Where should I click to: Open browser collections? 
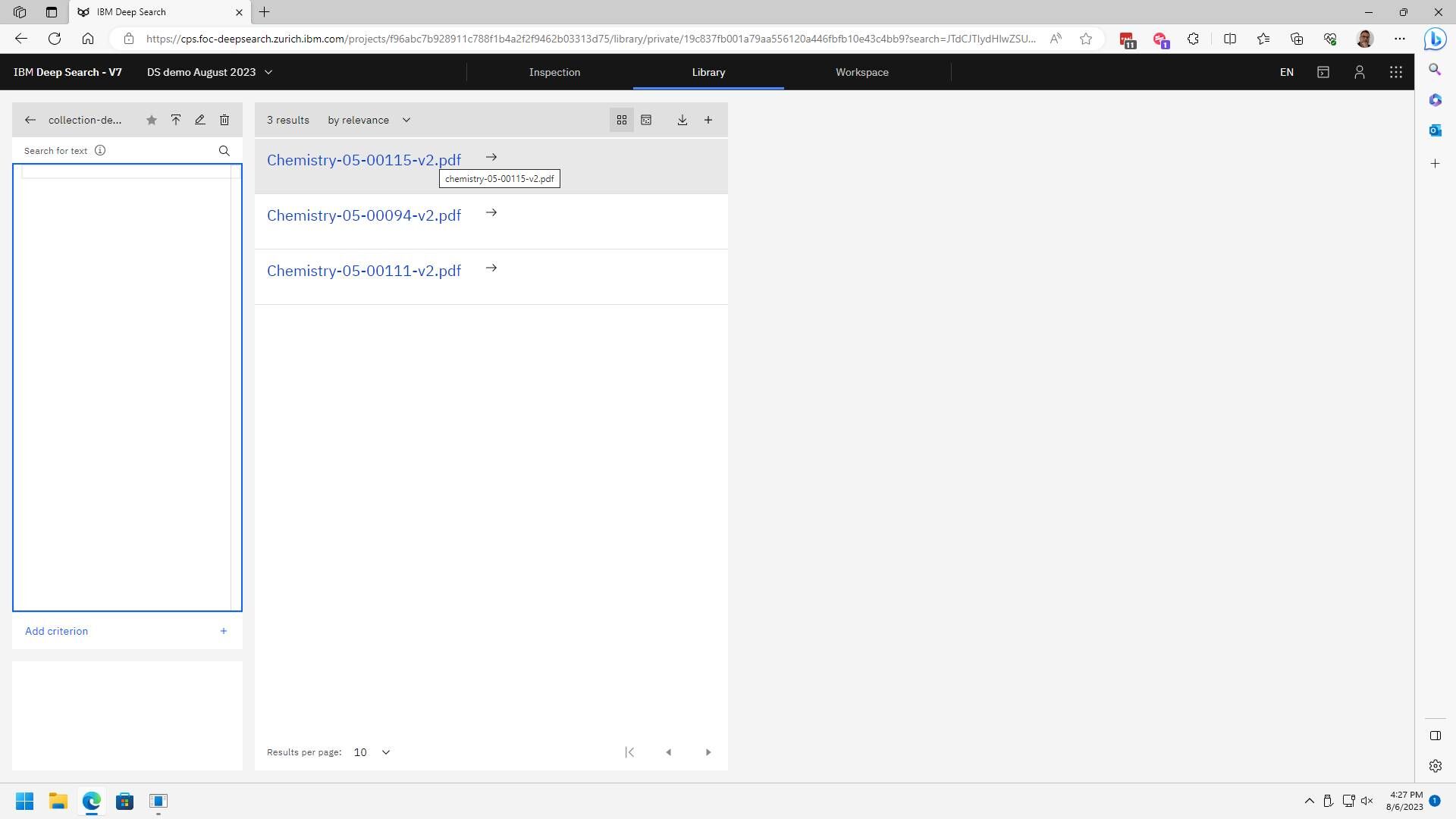click(1297, 39)
